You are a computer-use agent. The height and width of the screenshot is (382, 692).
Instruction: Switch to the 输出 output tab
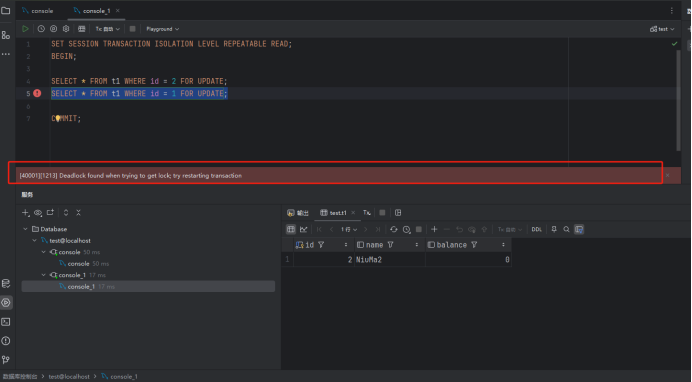298,213
